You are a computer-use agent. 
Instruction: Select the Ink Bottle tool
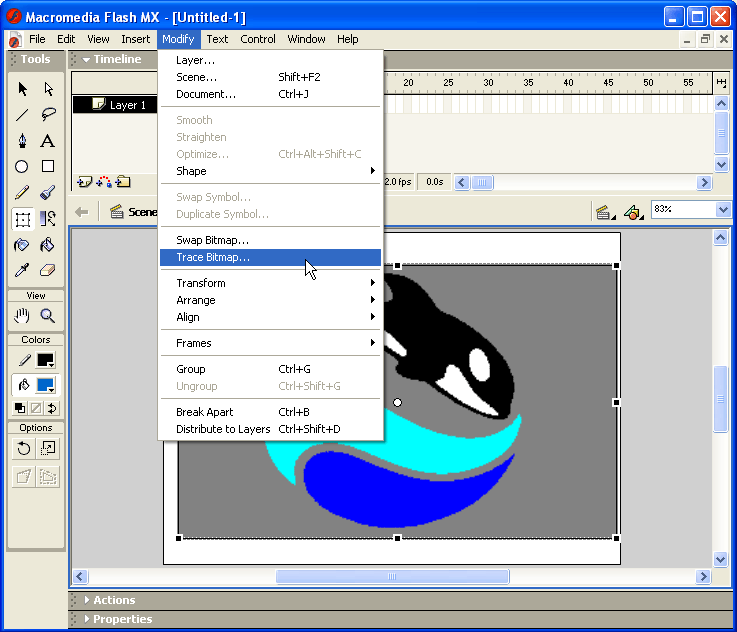click(x=22, y=245)
